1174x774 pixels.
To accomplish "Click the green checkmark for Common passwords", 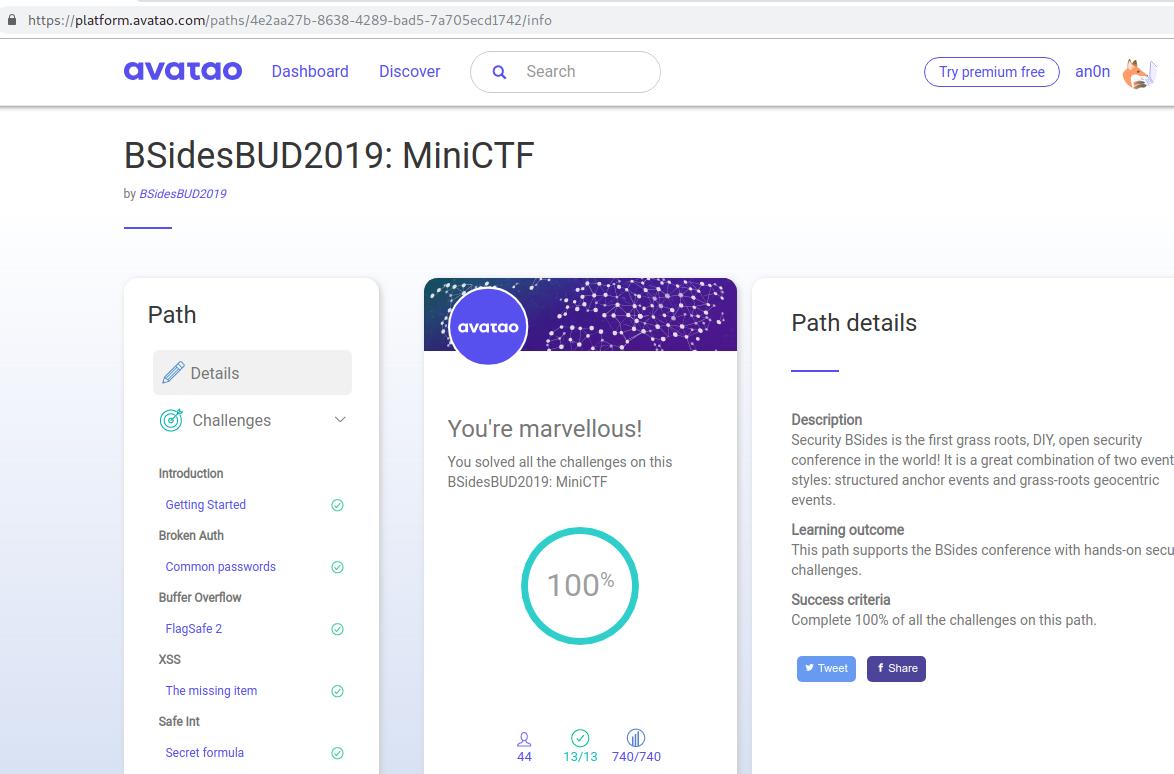I will (x=338, y=567).
